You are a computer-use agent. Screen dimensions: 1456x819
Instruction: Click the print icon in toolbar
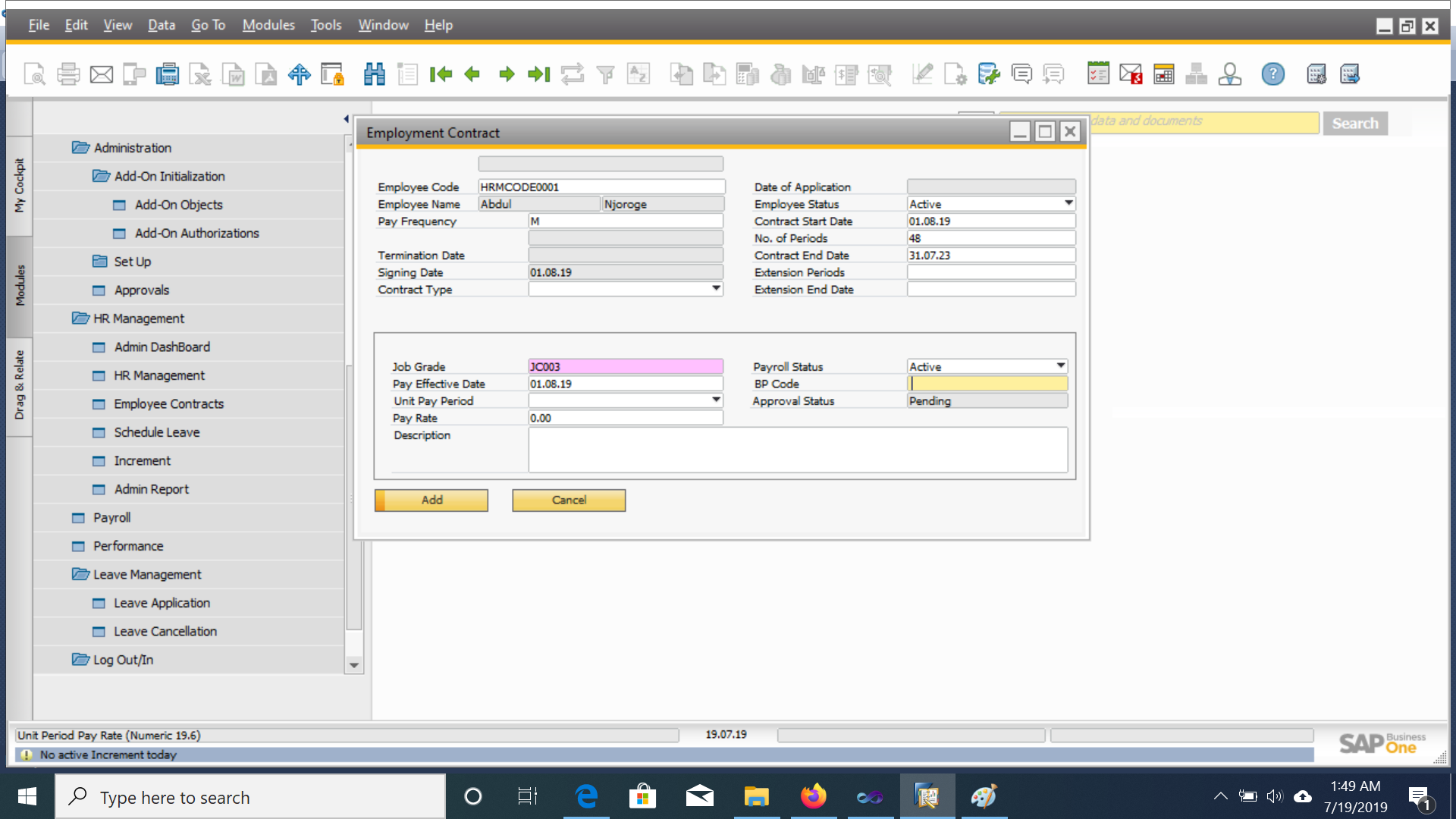[68, 74]
